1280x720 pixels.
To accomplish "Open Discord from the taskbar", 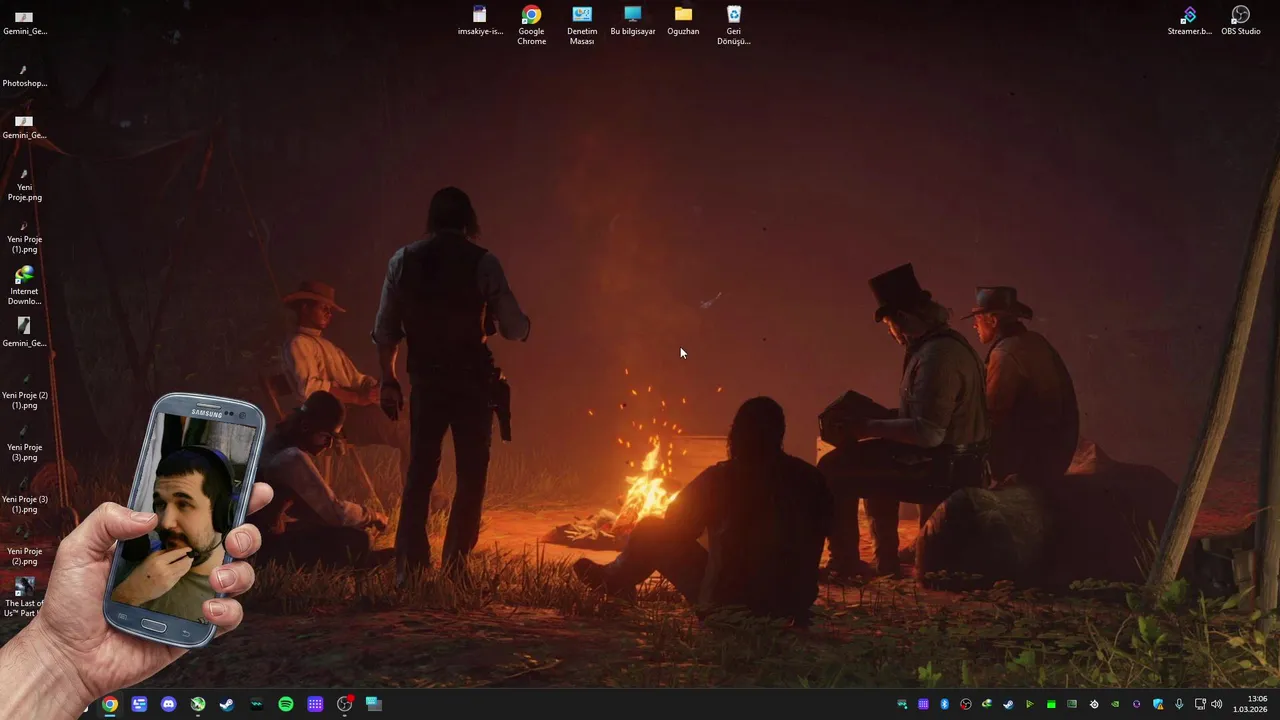I will click(x=168, y=704).
